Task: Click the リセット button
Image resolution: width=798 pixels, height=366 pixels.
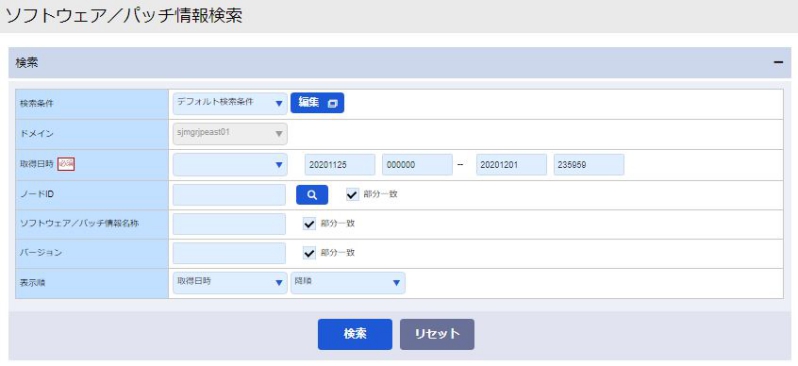Action: pos(437,334)
